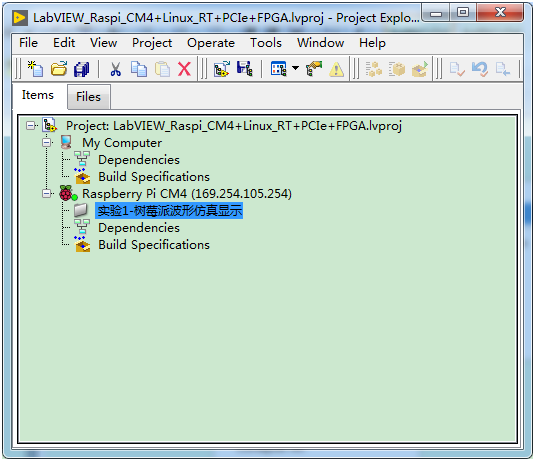Open the Edit menu
The height and width of the screenshot is (461, 535).
pos(64,43)
